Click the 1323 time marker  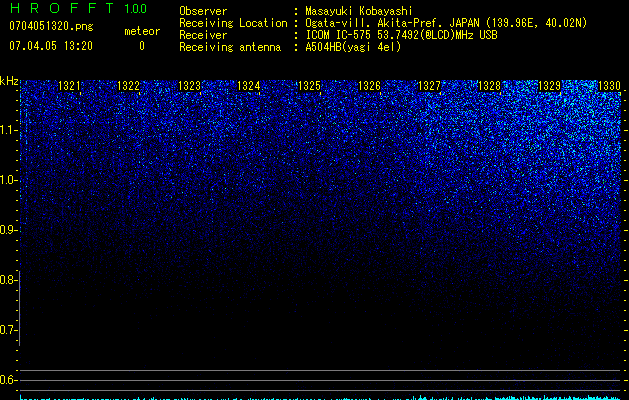189,86
